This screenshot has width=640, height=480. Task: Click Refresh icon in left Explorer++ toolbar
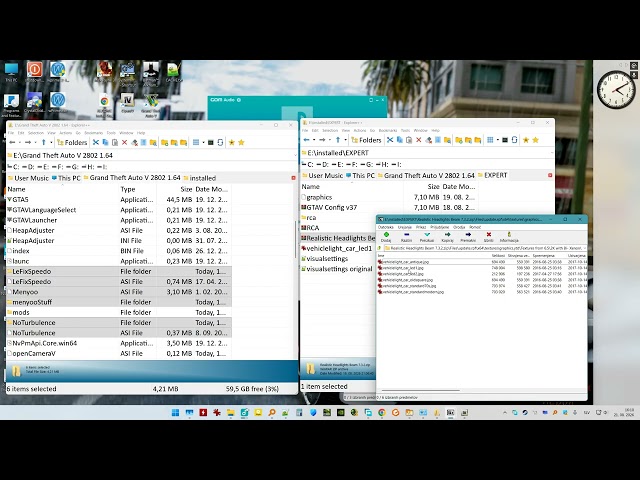(220, 142)
